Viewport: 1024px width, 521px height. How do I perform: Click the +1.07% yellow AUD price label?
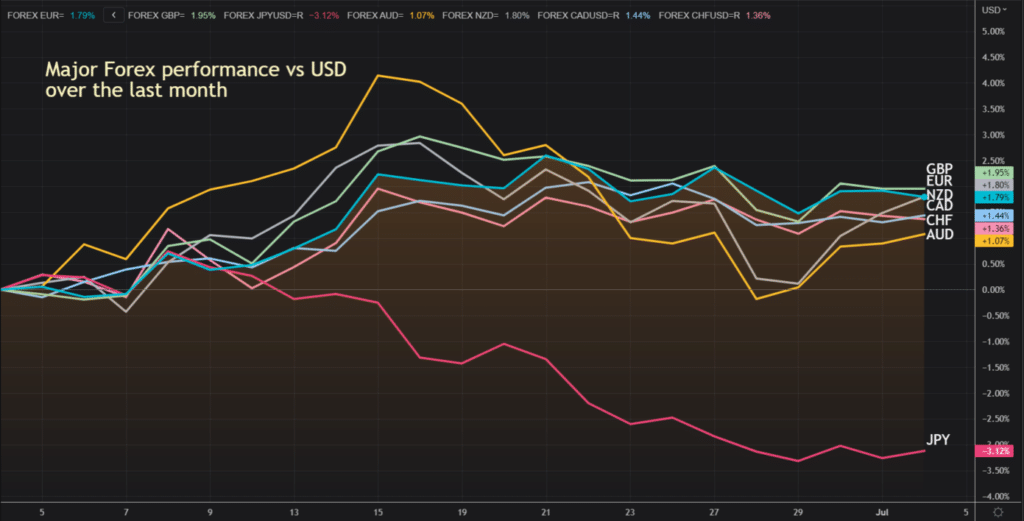click(x=994, y=241)
